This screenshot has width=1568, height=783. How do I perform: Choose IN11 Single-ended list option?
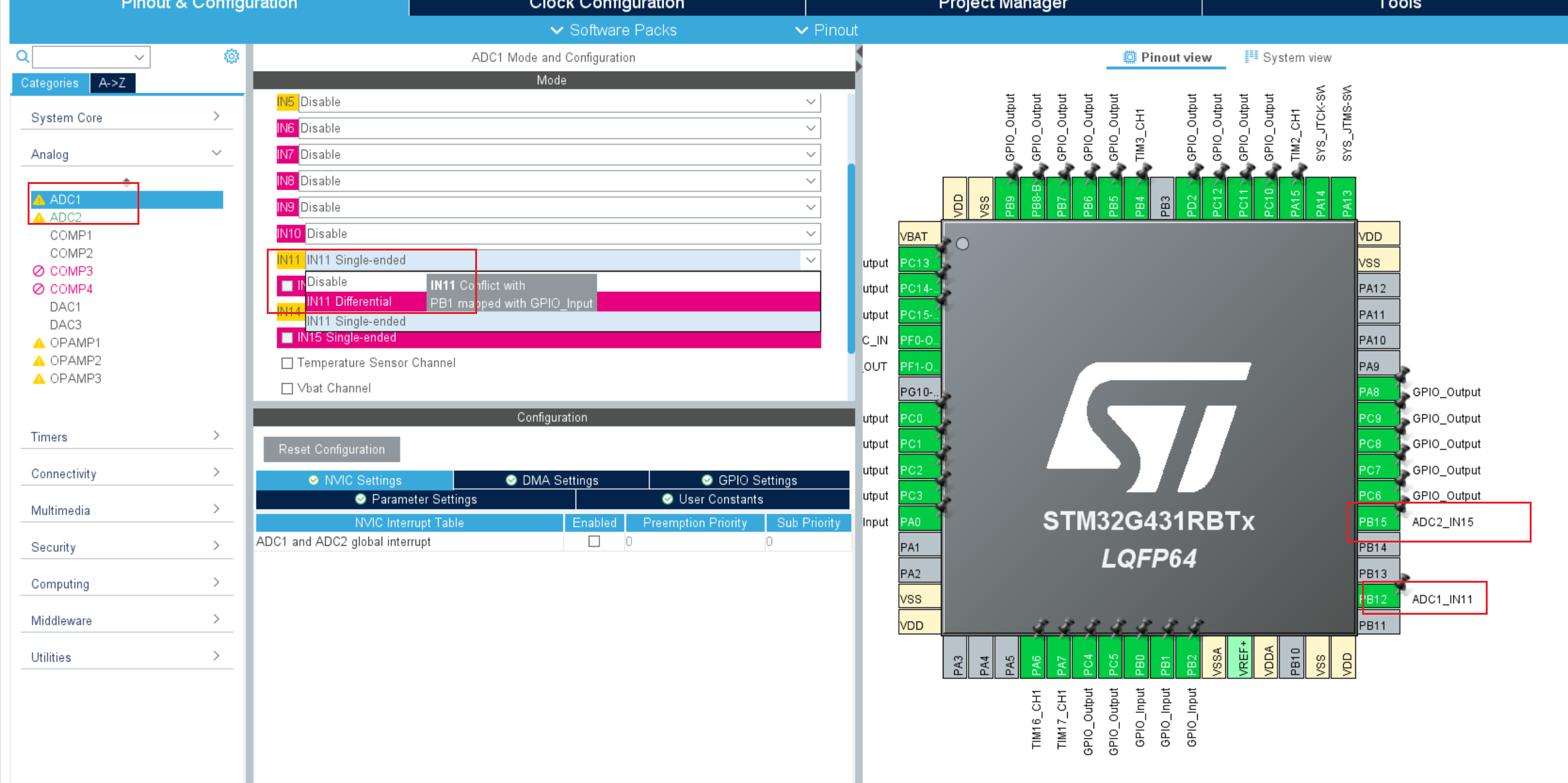pos(562,321)
